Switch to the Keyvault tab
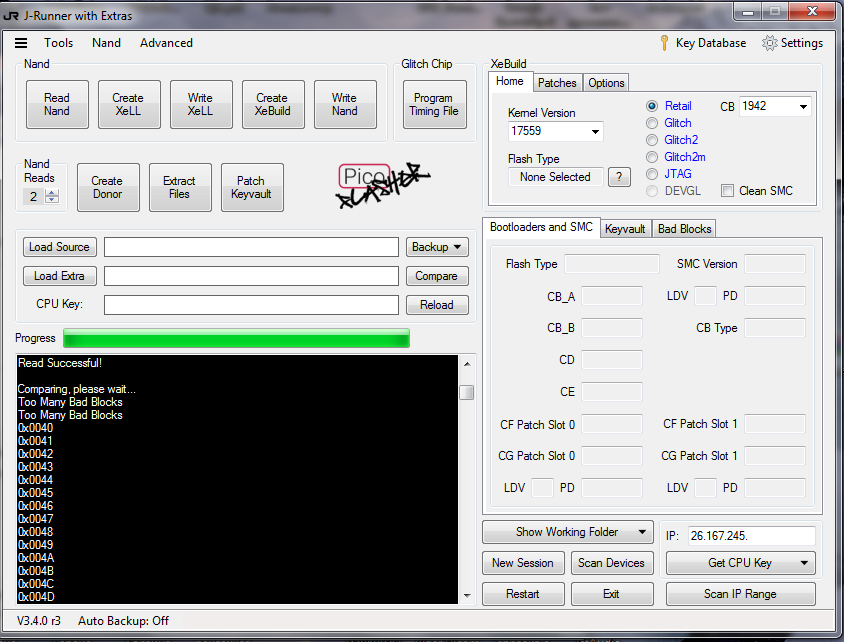The image size is (844, 642). tap(625, 229)
